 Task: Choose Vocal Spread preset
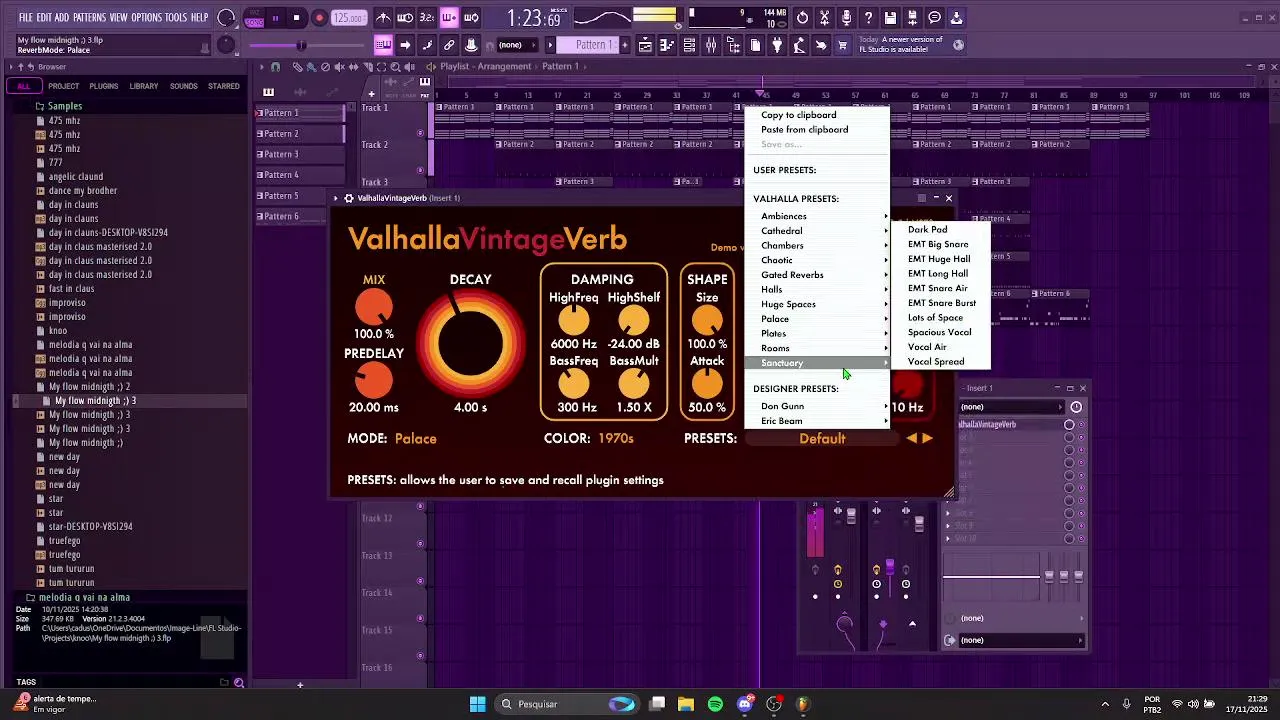936,362
